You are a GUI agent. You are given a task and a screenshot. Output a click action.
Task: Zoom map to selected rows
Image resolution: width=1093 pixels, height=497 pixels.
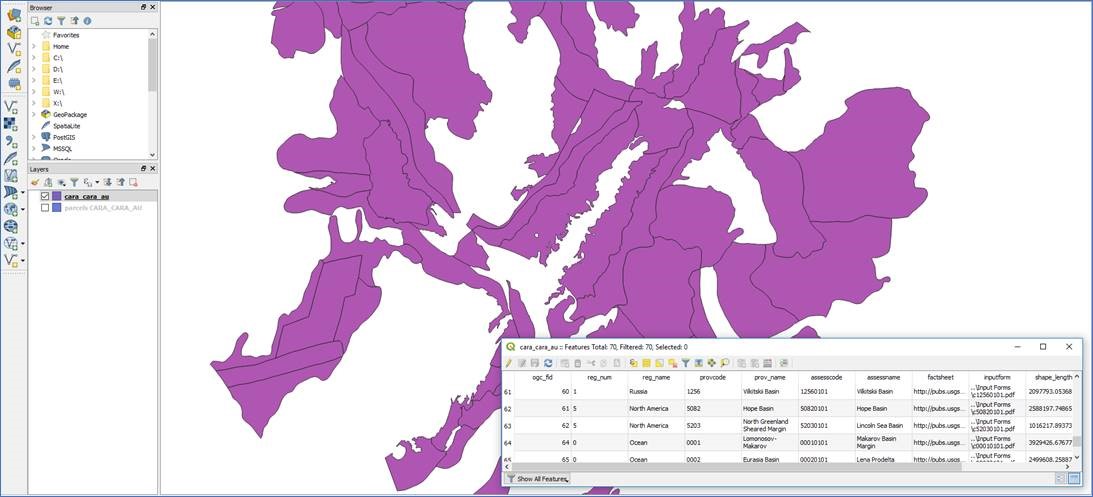[725, 362]
